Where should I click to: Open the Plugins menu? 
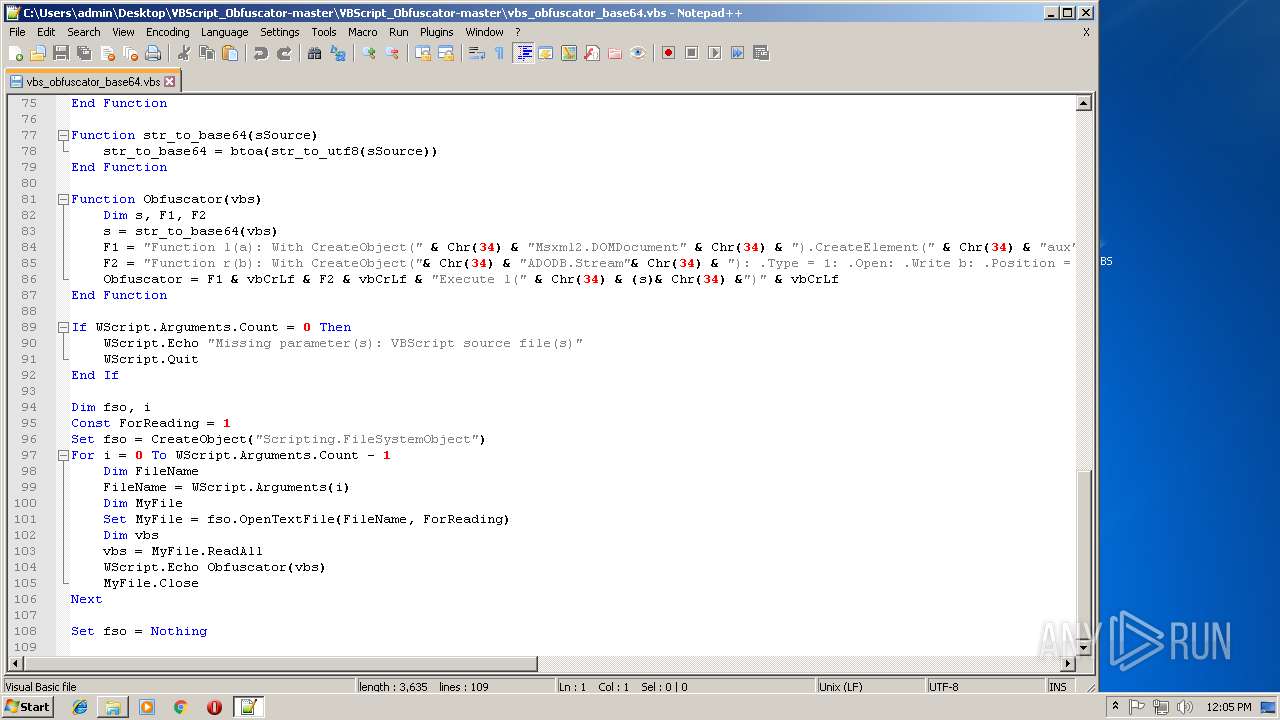[x=437, y=32]
